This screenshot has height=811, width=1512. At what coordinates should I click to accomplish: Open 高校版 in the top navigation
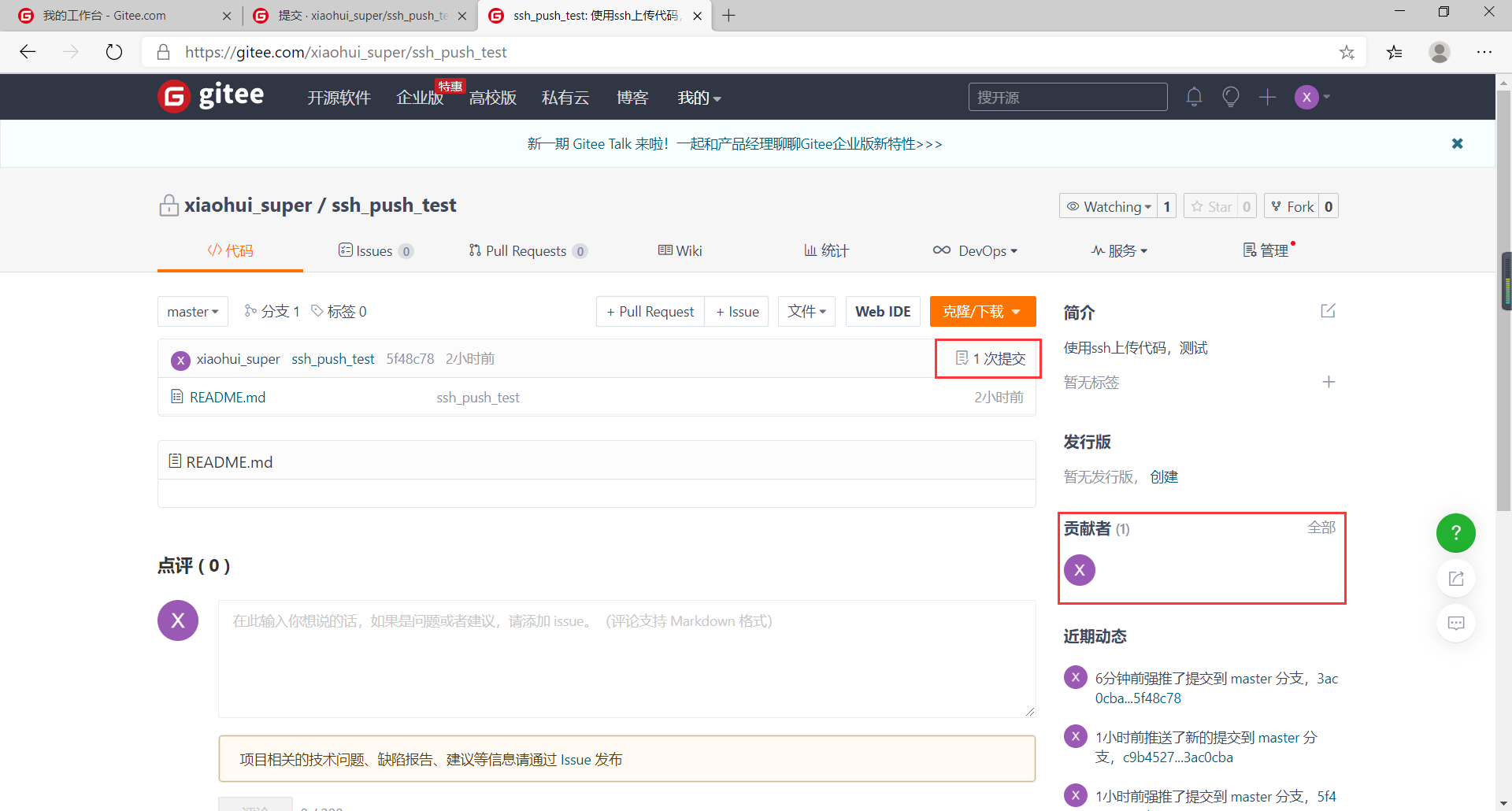pos(493,98)
